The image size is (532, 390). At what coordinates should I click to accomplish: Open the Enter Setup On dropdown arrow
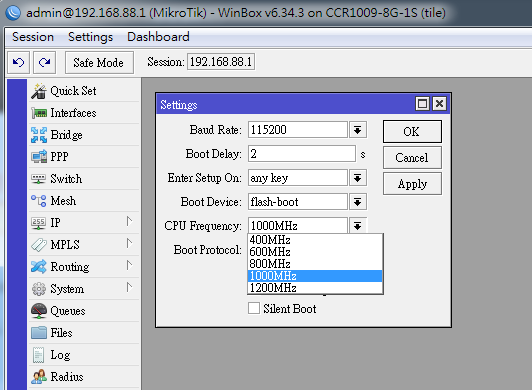358,178
